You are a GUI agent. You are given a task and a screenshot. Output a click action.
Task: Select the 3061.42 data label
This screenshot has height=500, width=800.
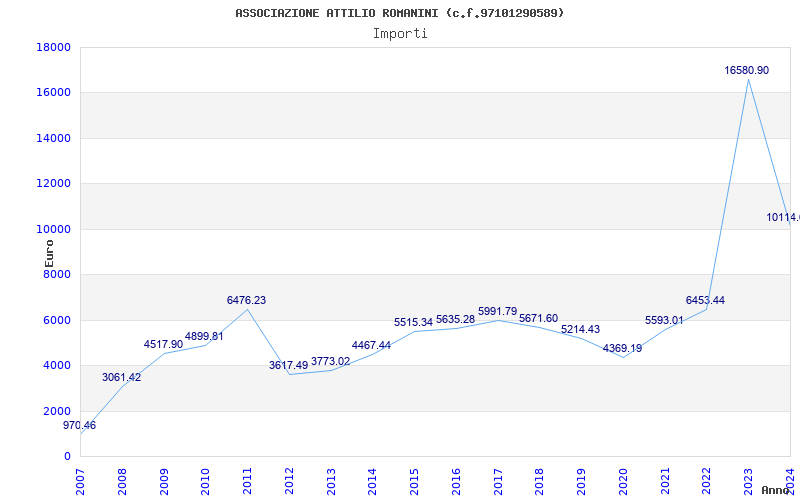point(121,378)
